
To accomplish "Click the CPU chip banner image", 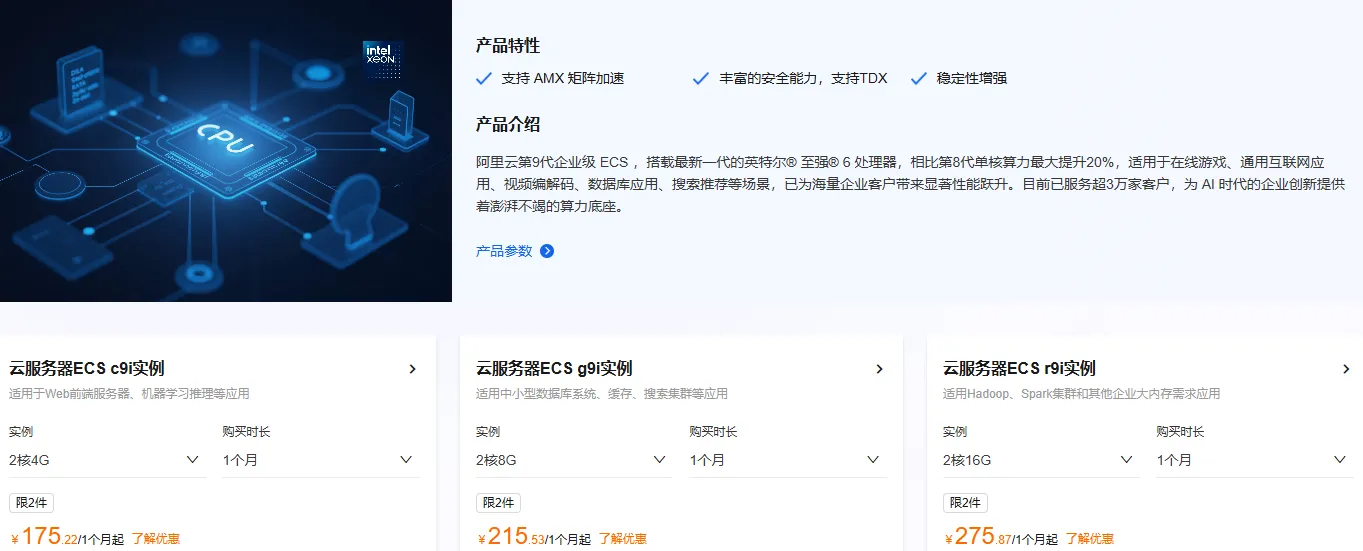I will (x=226, y=151).
